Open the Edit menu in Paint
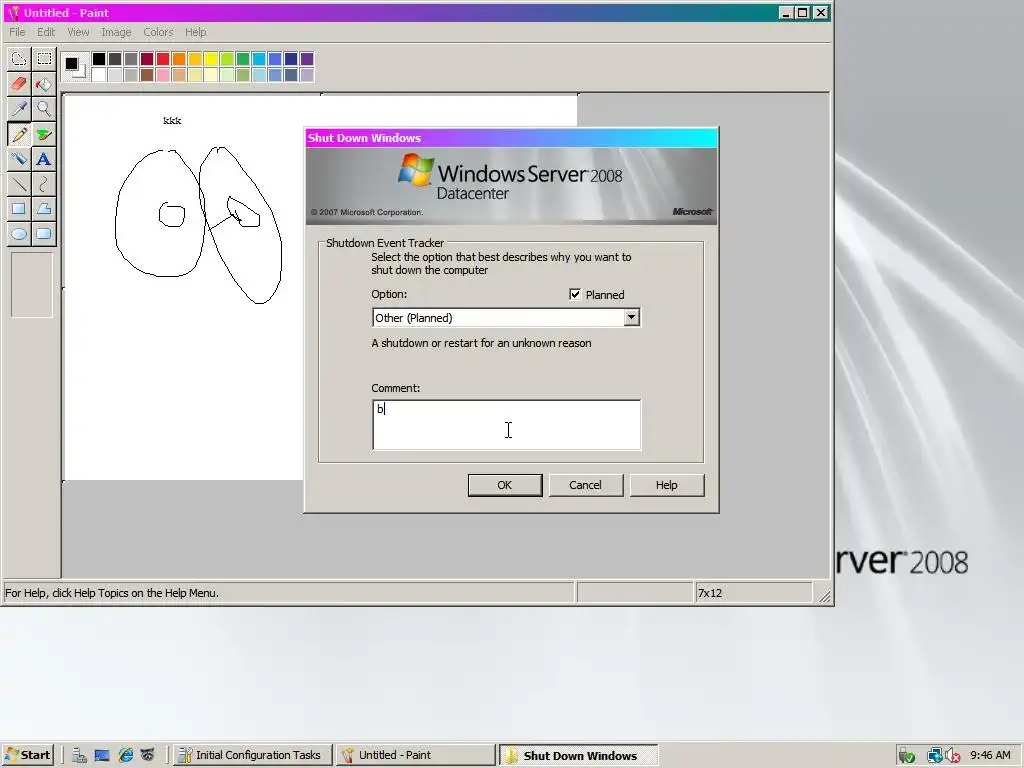 click(46, 32)
